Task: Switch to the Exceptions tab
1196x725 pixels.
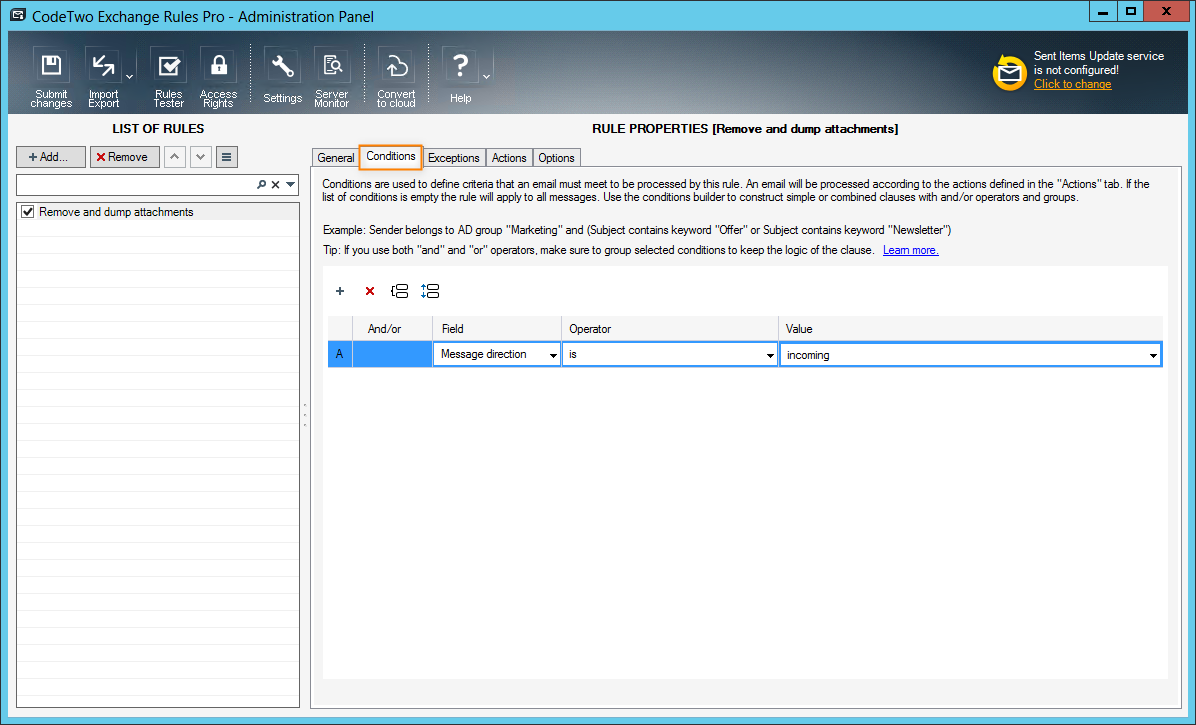Action: (453, 158)
